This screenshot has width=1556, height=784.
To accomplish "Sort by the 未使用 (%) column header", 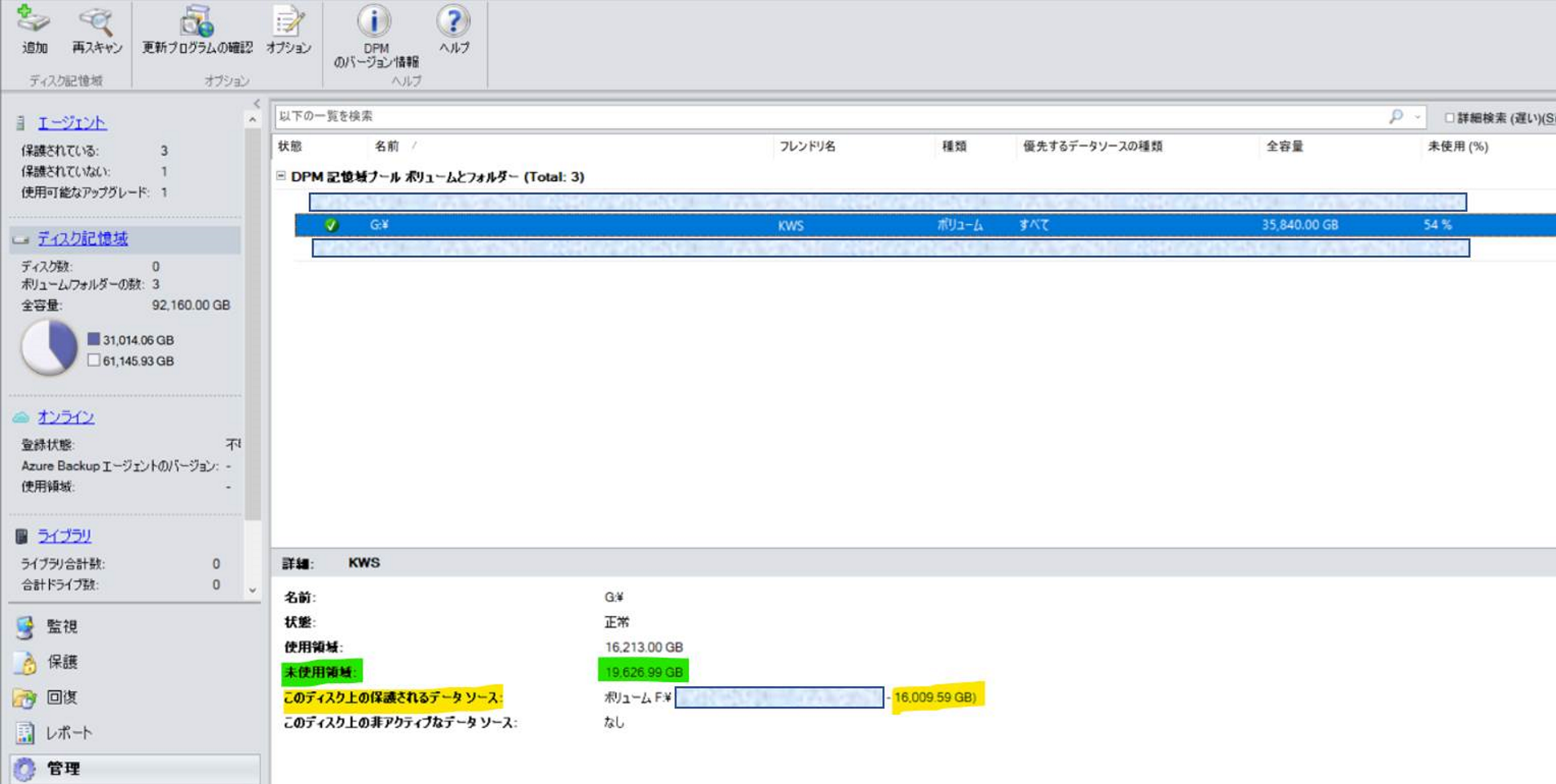I will coord(1458,147).
